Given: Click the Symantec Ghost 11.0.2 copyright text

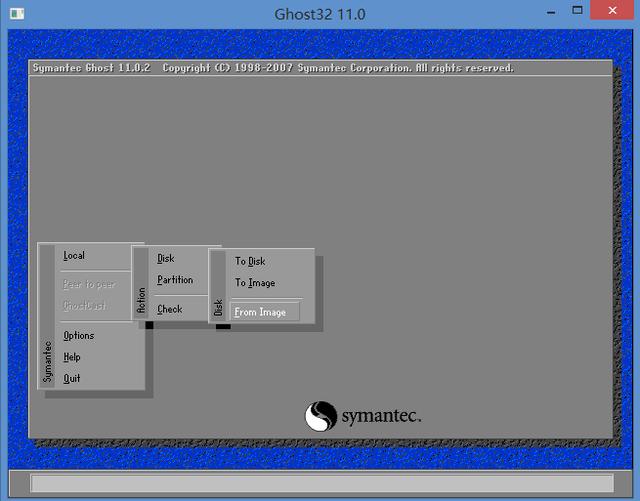Looking at the screenshot, I should [x=273, y=68].
